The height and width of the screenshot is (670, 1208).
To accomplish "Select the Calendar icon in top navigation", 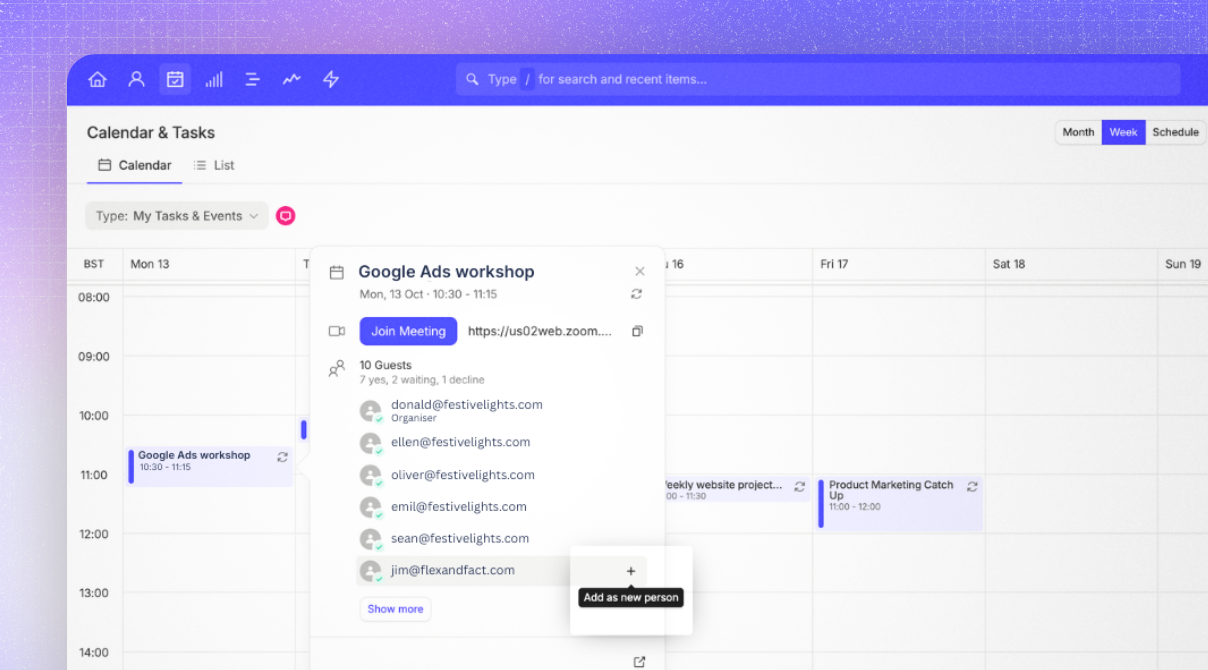I will (175, 79).
